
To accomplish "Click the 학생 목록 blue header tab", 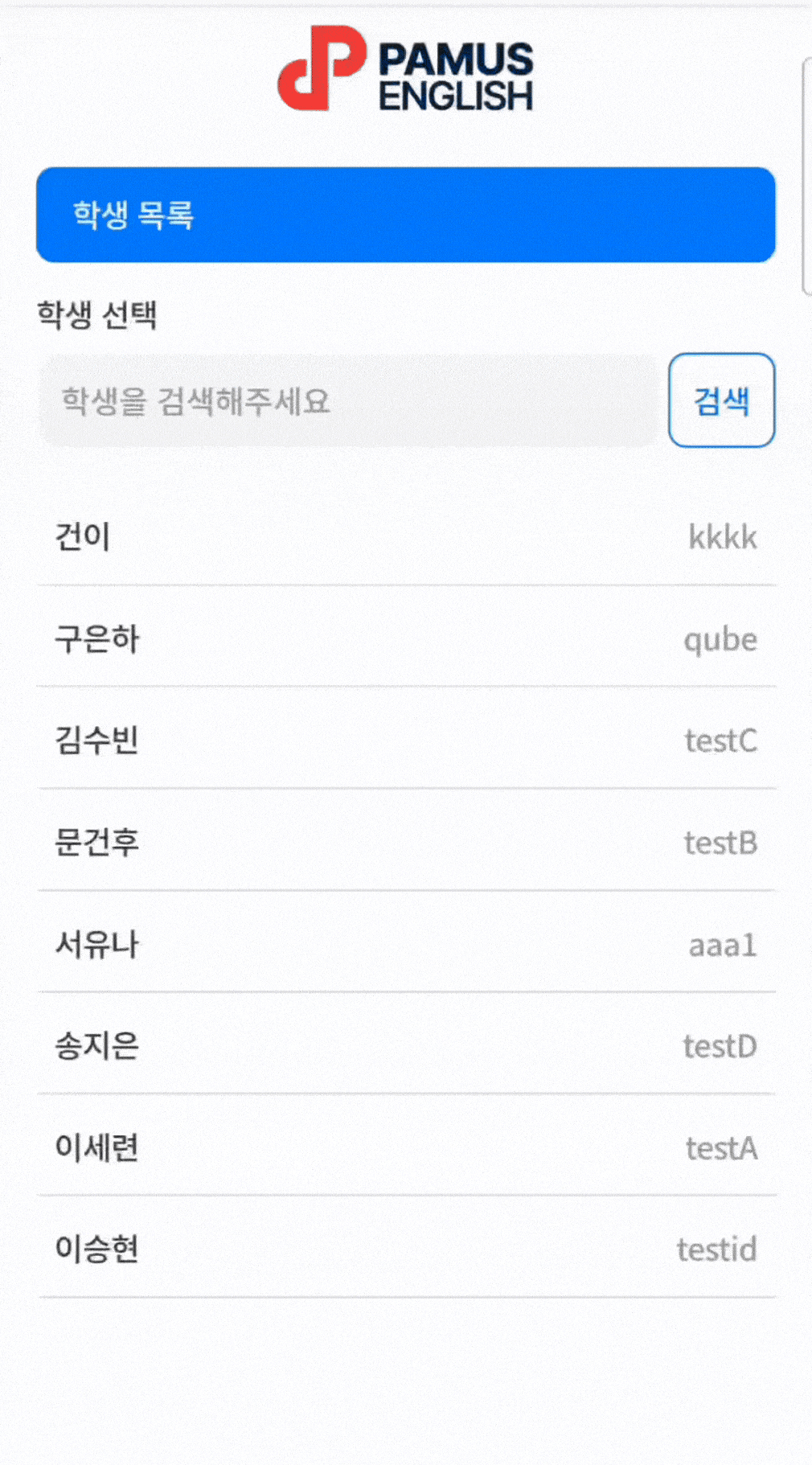I will pos(405,215).
